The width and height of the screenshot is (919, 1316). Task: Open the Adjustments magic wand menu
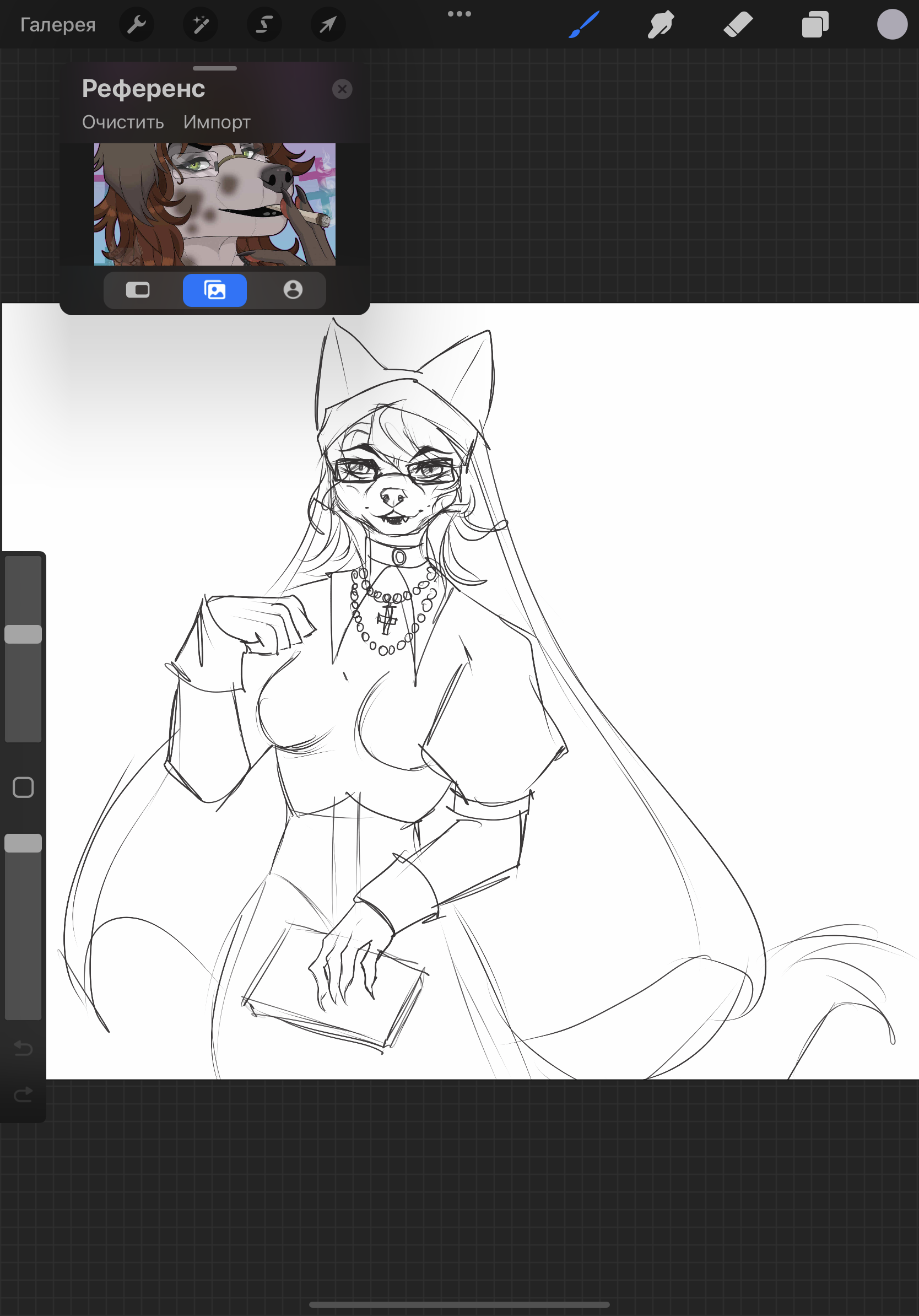point(200,25)
